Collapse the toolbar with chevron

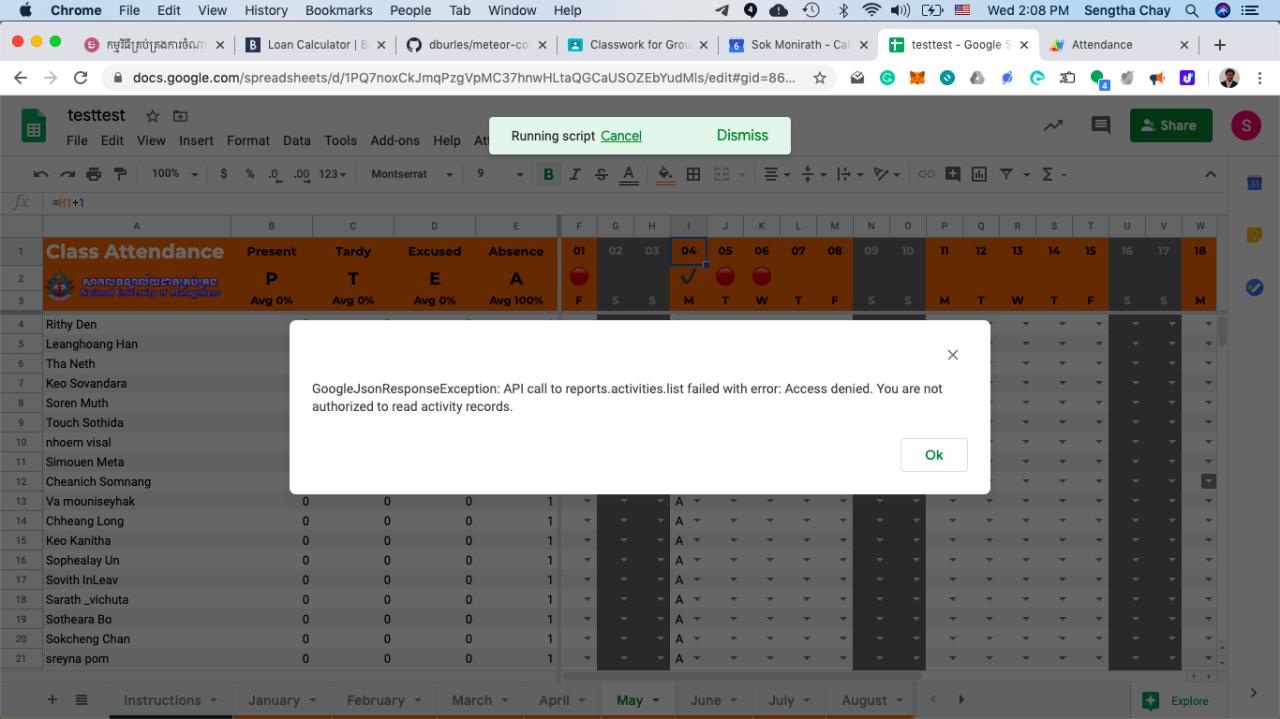click(1210, 174)
